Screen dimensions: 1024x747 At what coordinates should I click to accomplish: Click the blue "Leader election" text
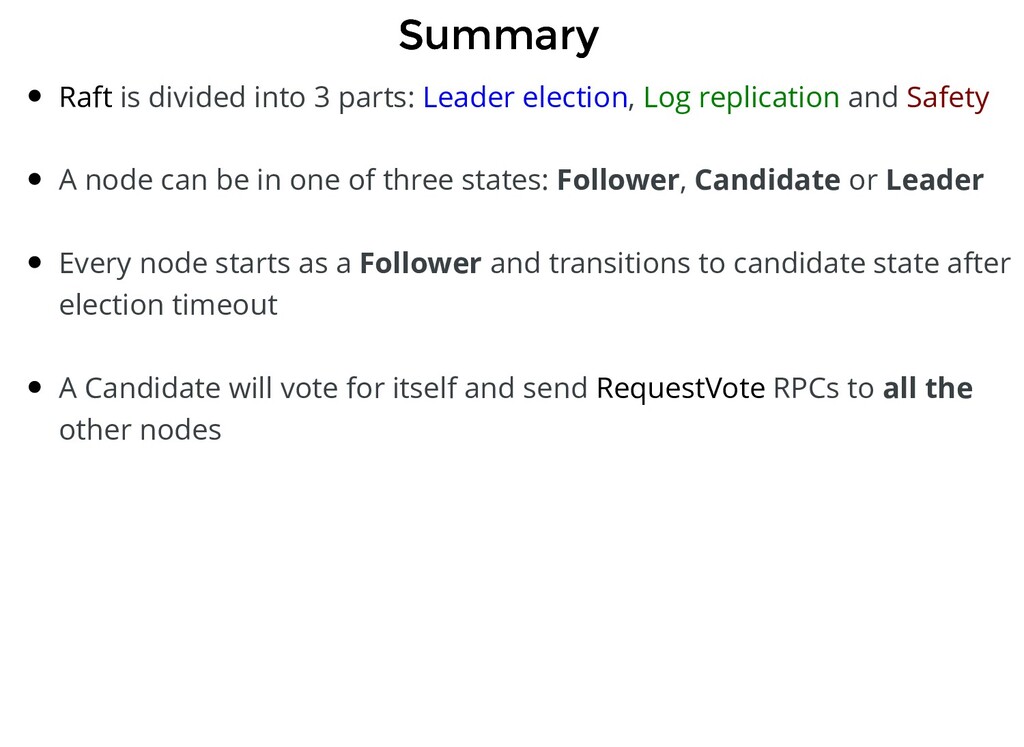[525, 97]
